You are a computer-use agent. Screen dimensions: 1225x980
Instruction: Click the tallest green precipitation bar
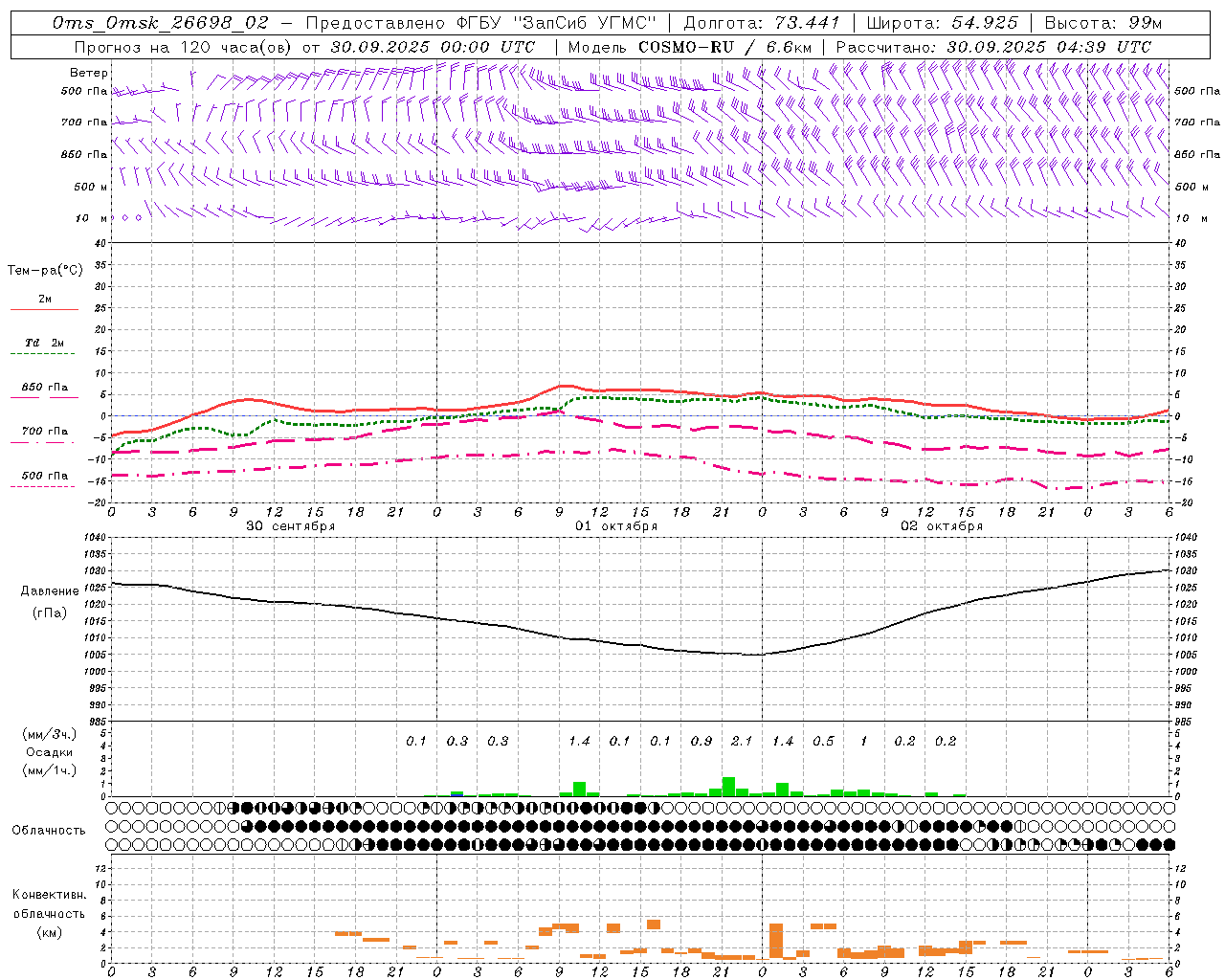click(728, 787)
